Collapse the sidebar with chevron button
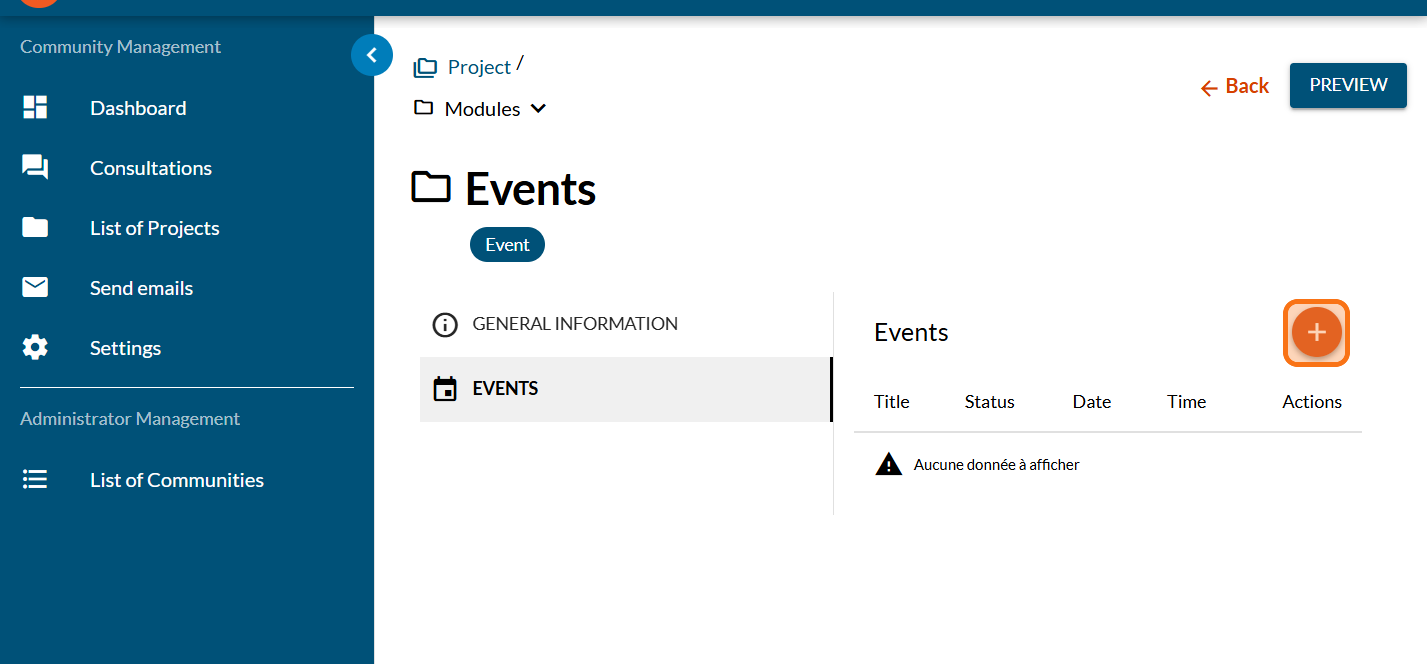 coord(372,56)
